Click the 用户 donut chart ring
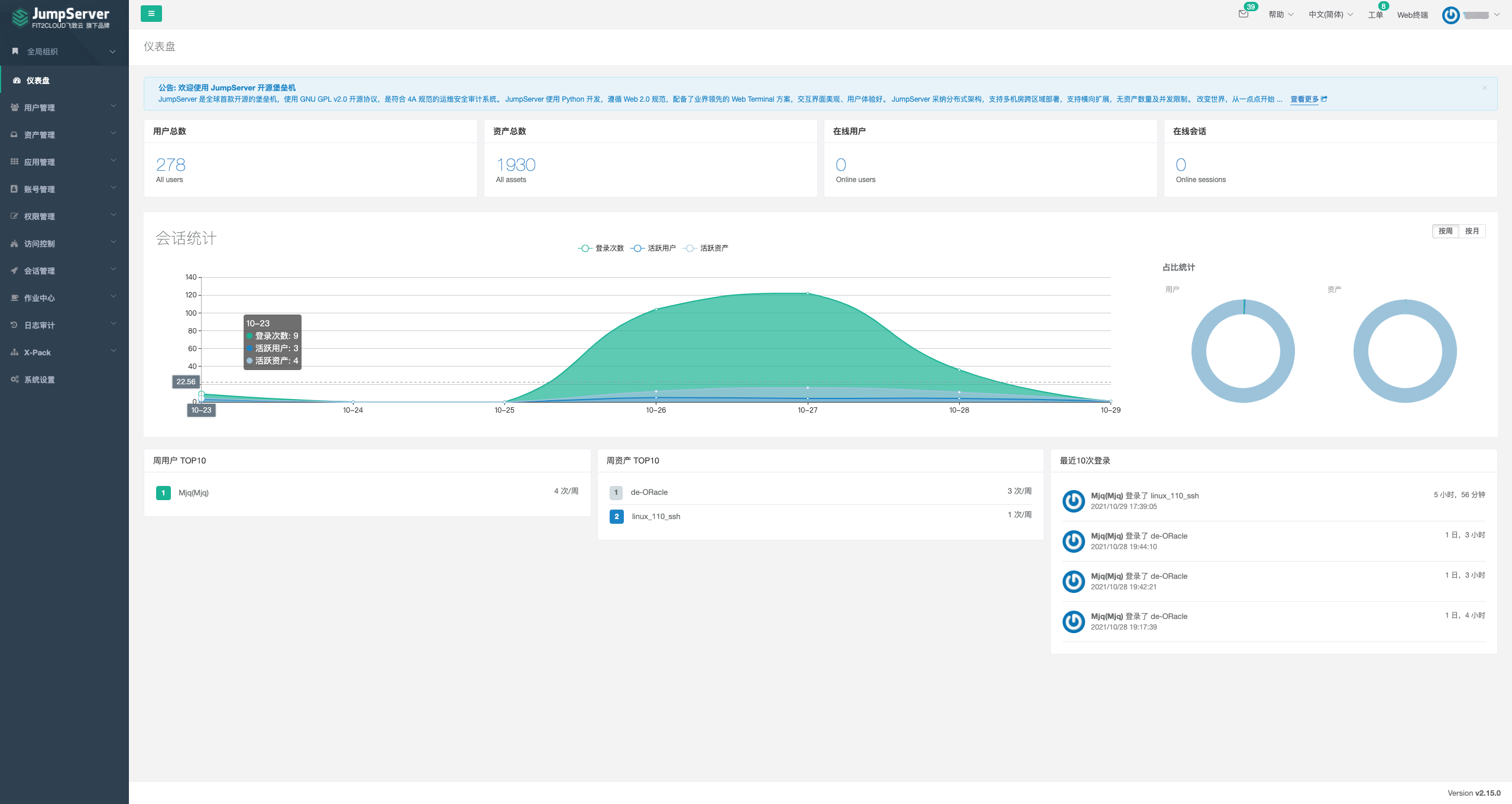The width and height of the screenshot is (1512, 804). [1199, 351]
